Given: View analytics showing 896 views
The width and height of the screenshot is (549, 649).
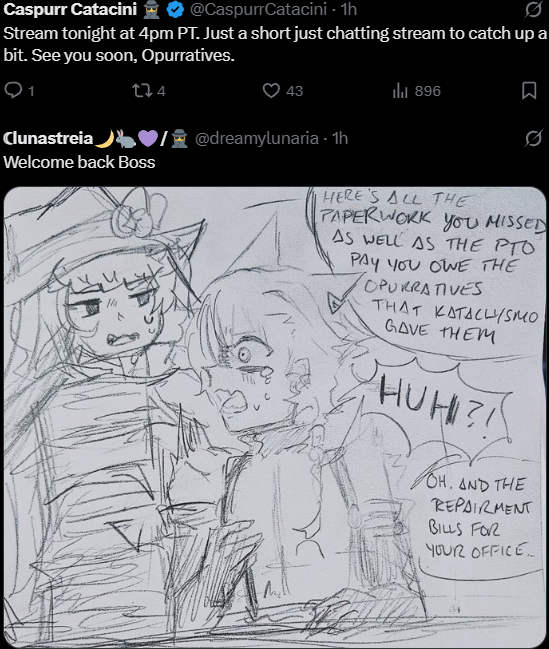Looking at the screenshot, I should tap(400, 91).
